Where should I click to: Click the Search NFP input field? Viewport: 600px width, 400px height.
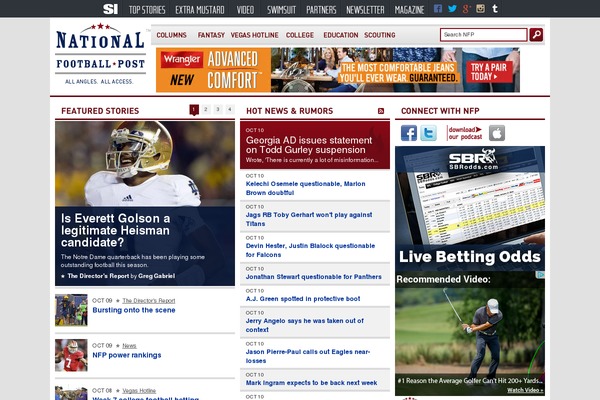click(483, 34)
